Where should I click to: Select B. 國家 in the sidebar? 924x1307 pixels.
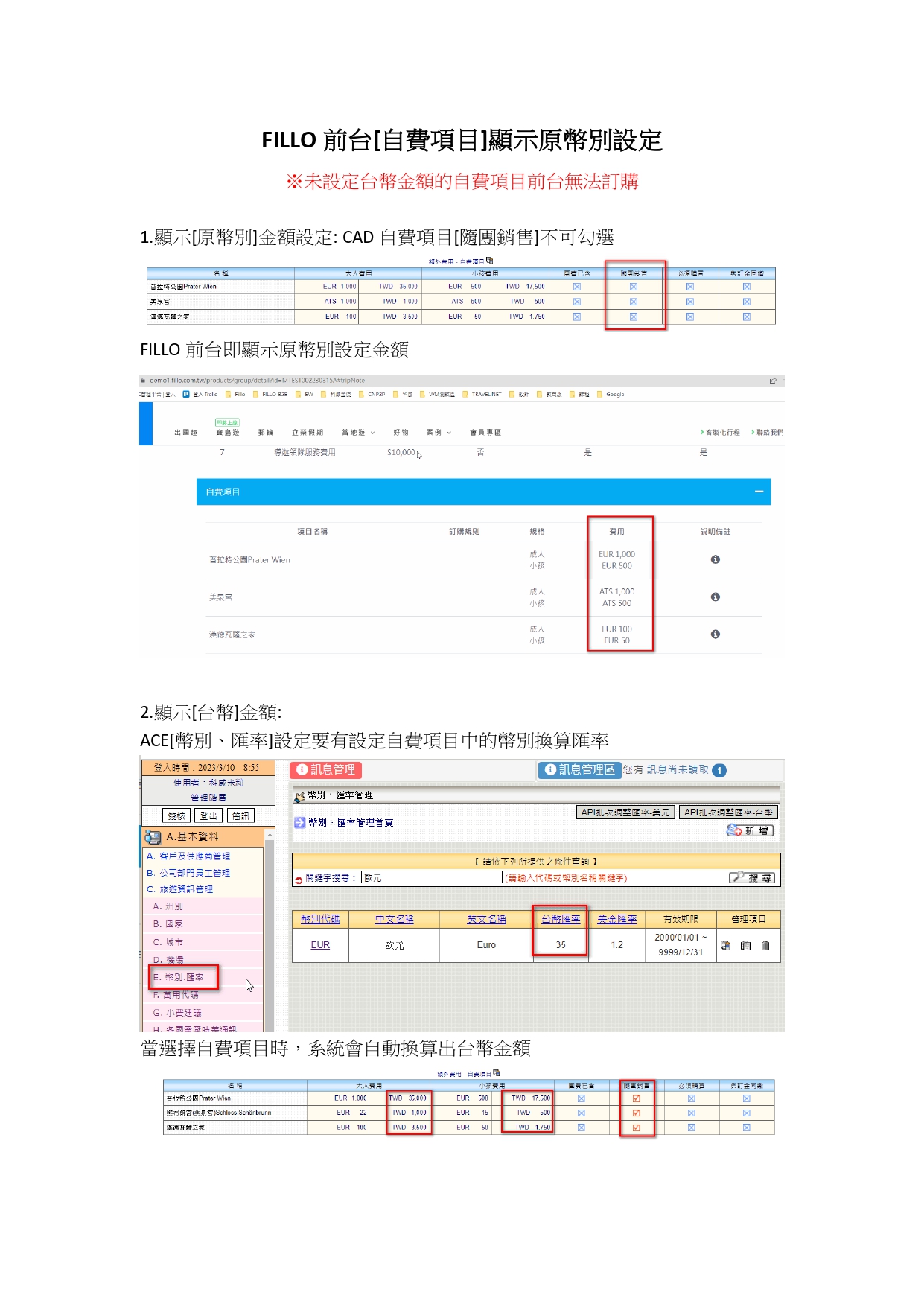coord(168,924)
